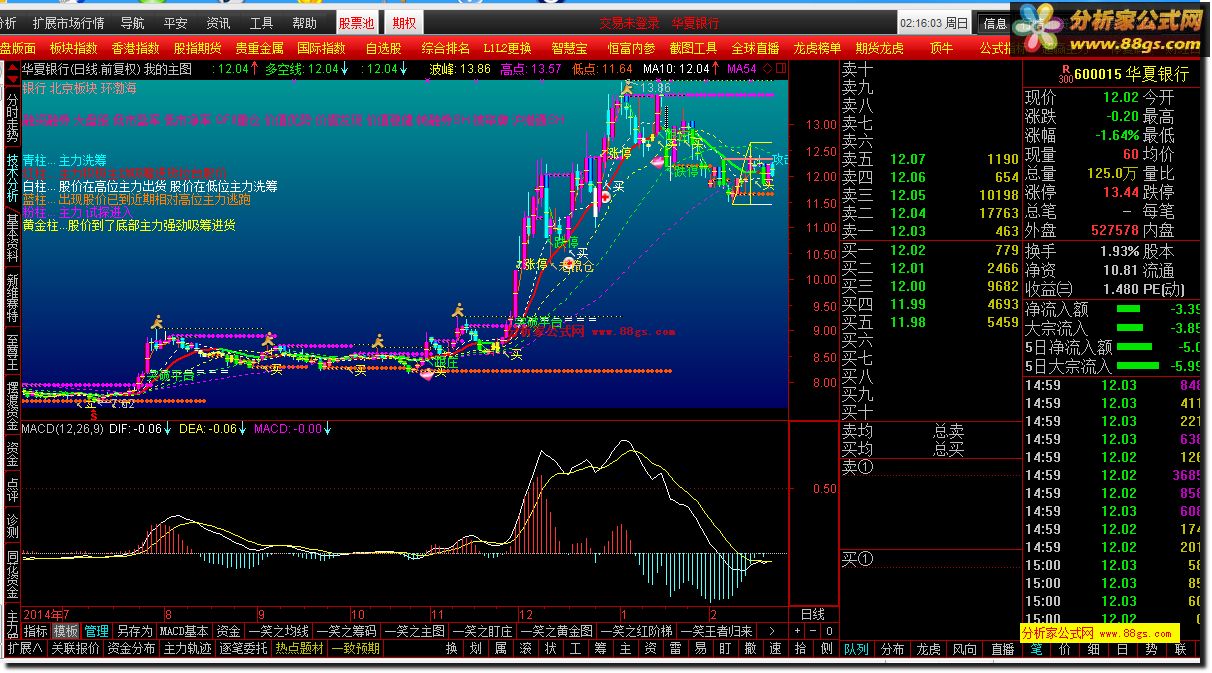Open the 同花资金 sidebar tab

tap(12, 574)
